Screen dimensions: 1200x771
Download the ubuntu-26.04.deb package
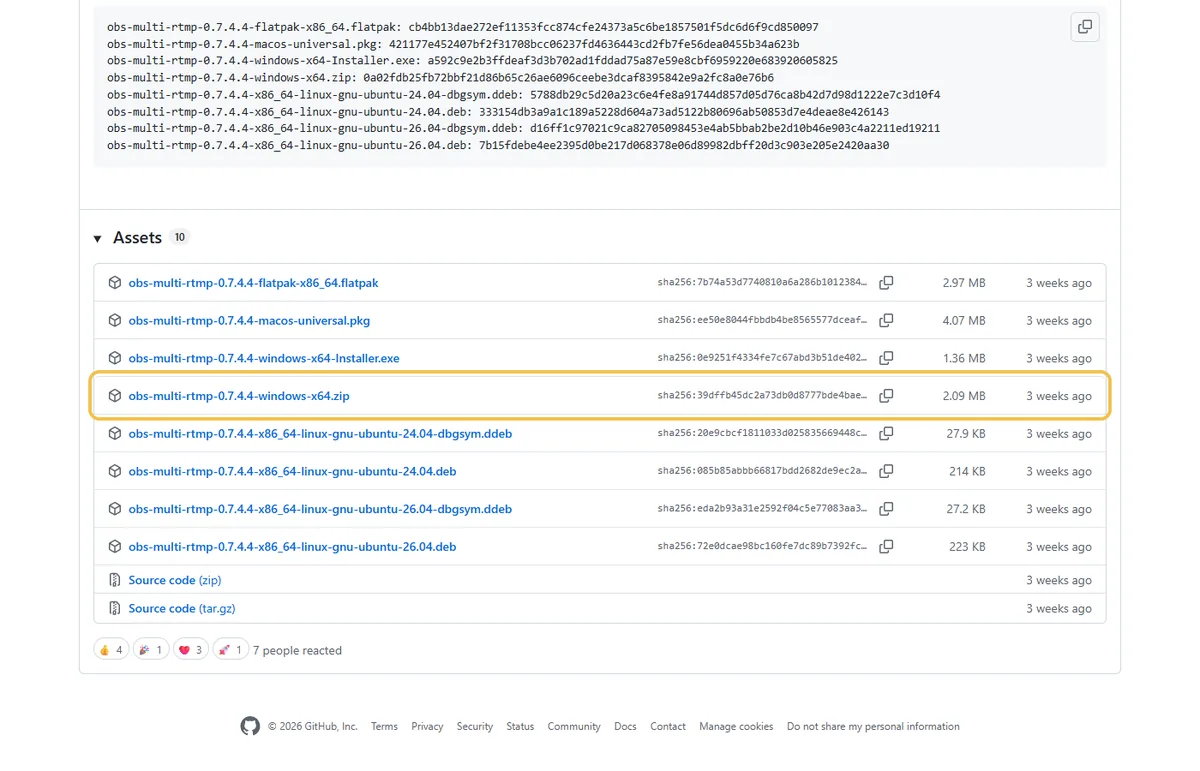click(292, 547)
